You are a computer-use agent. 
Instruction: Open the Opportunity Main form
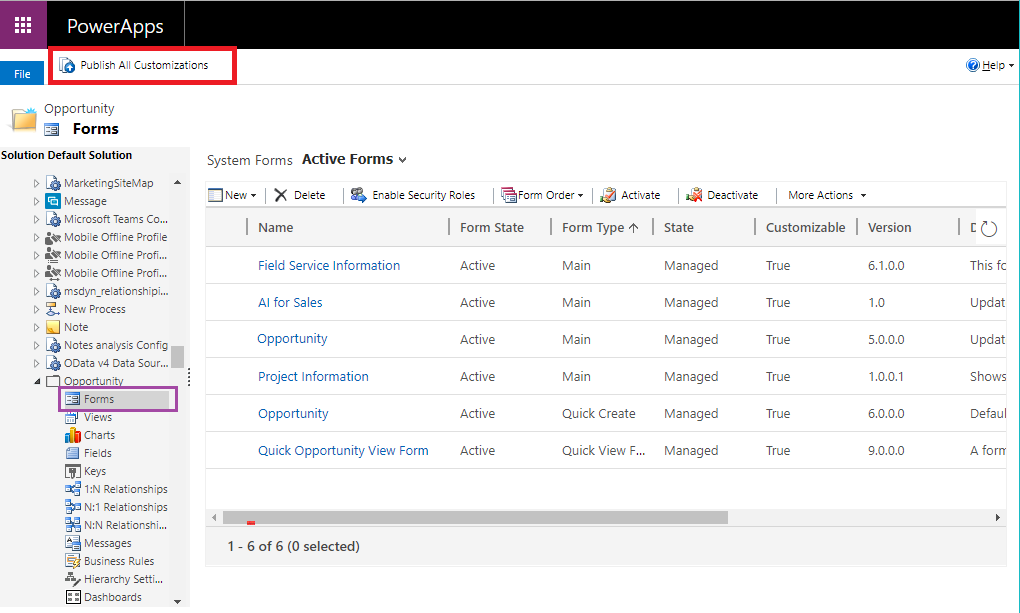292,339
